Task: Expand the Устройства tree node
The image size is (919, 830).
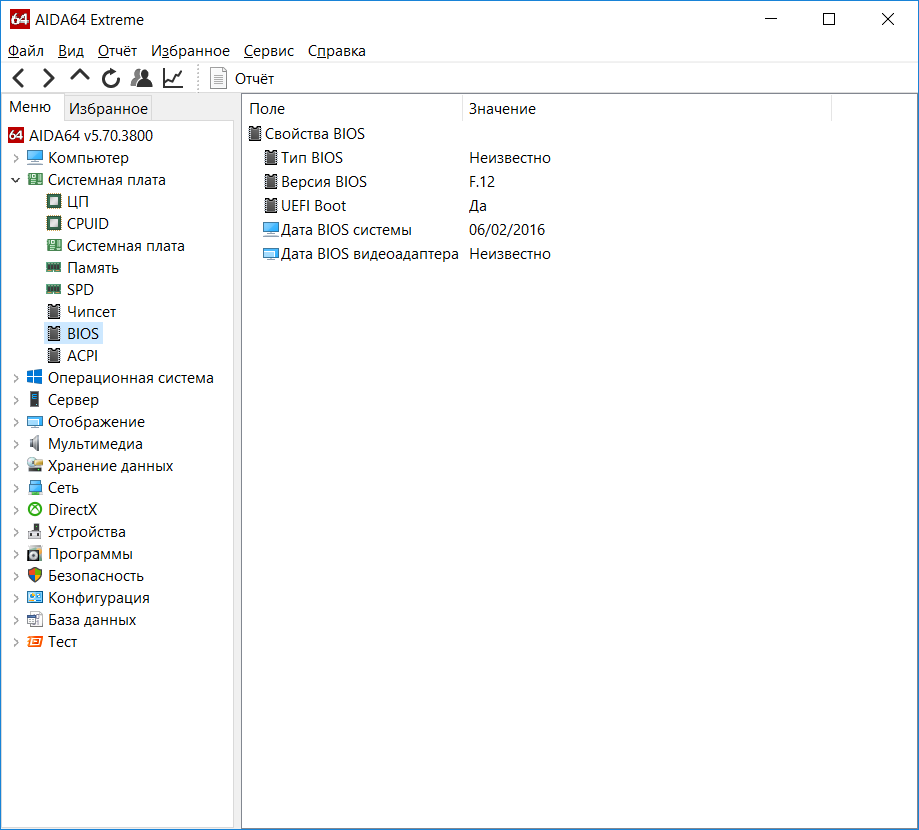Action: tap(16, 532)
